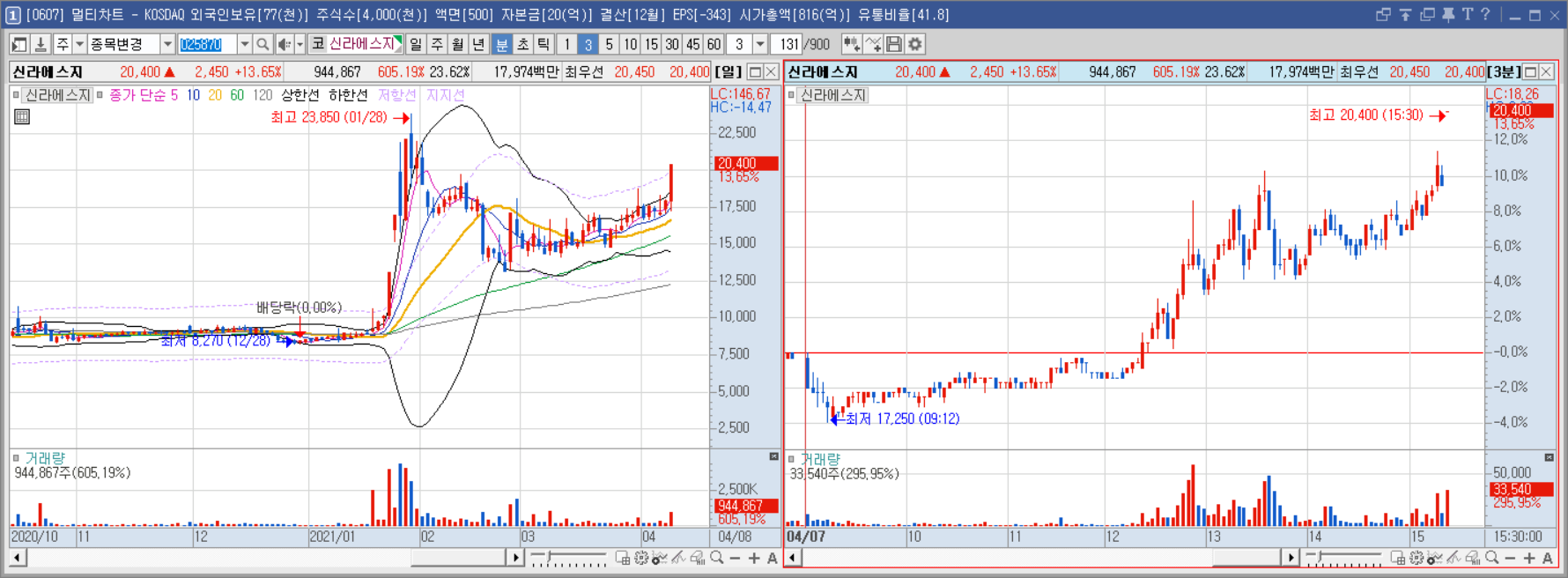Viewport: 1568px width, 578px height.
Task: Click the save floppy disk icon
Action: click(x=894, y=44)
